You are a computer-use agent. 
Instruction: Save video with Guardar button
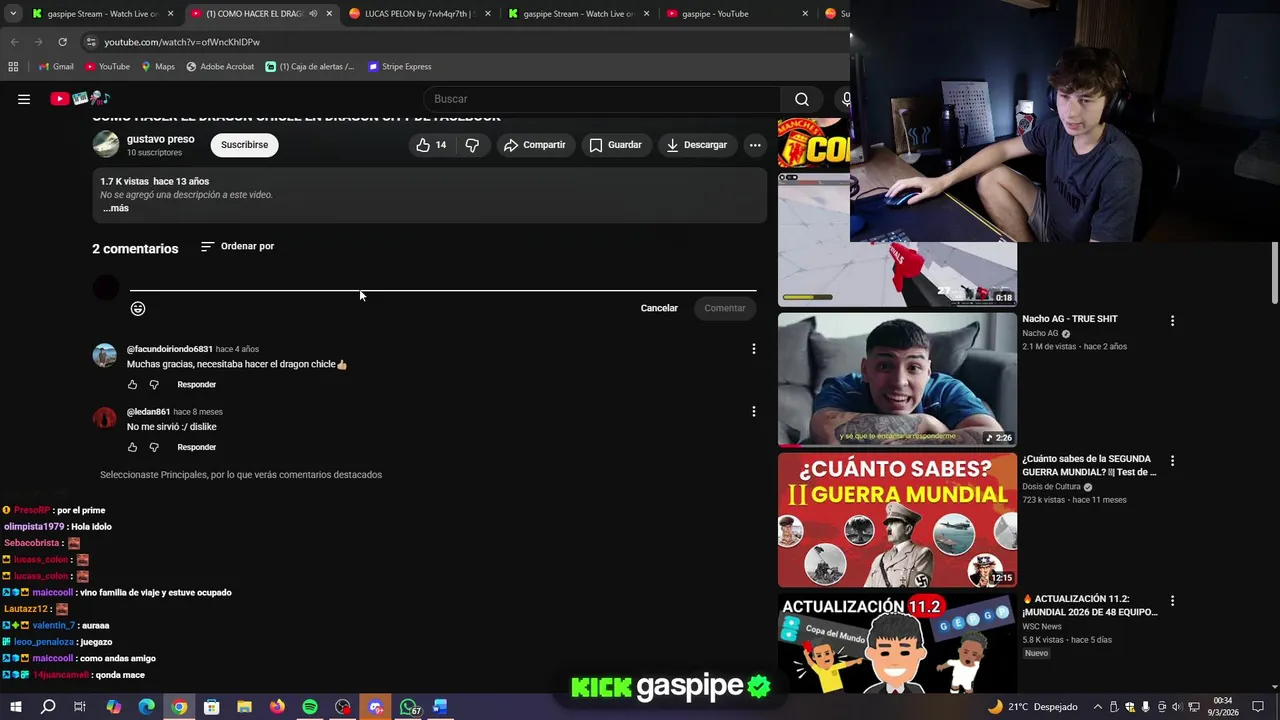pos(615,145)
